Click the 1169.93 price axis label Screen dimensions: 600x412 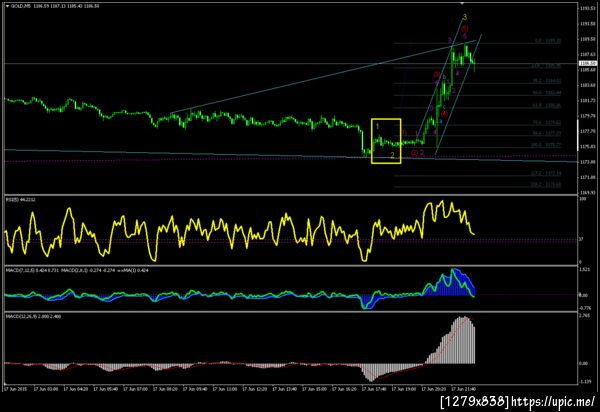click(x=587, y=192)
